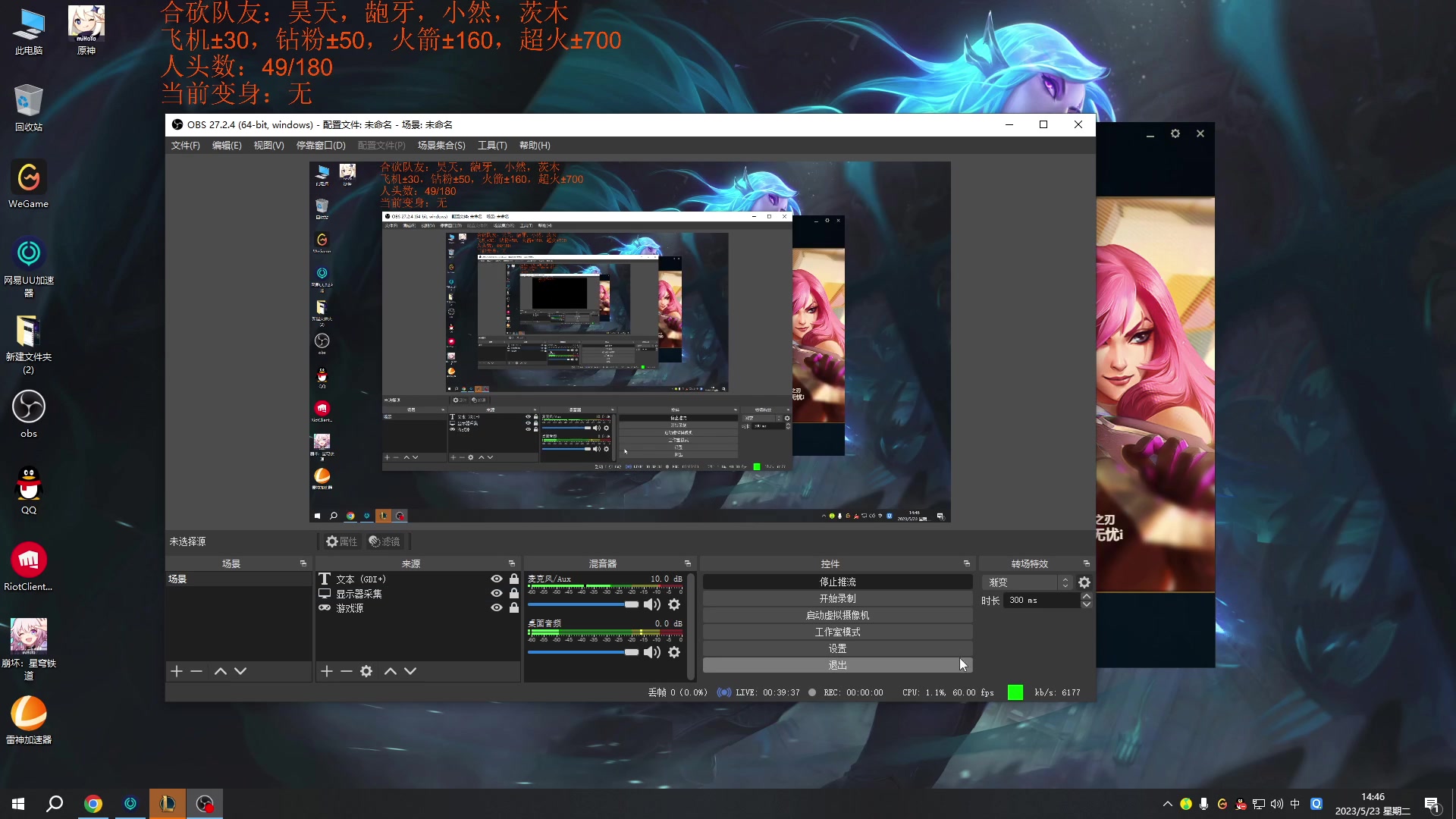
Task: Open the 麦克风/Aux audio settings gear
Action: pyautogui.click(x=674, y=604)
